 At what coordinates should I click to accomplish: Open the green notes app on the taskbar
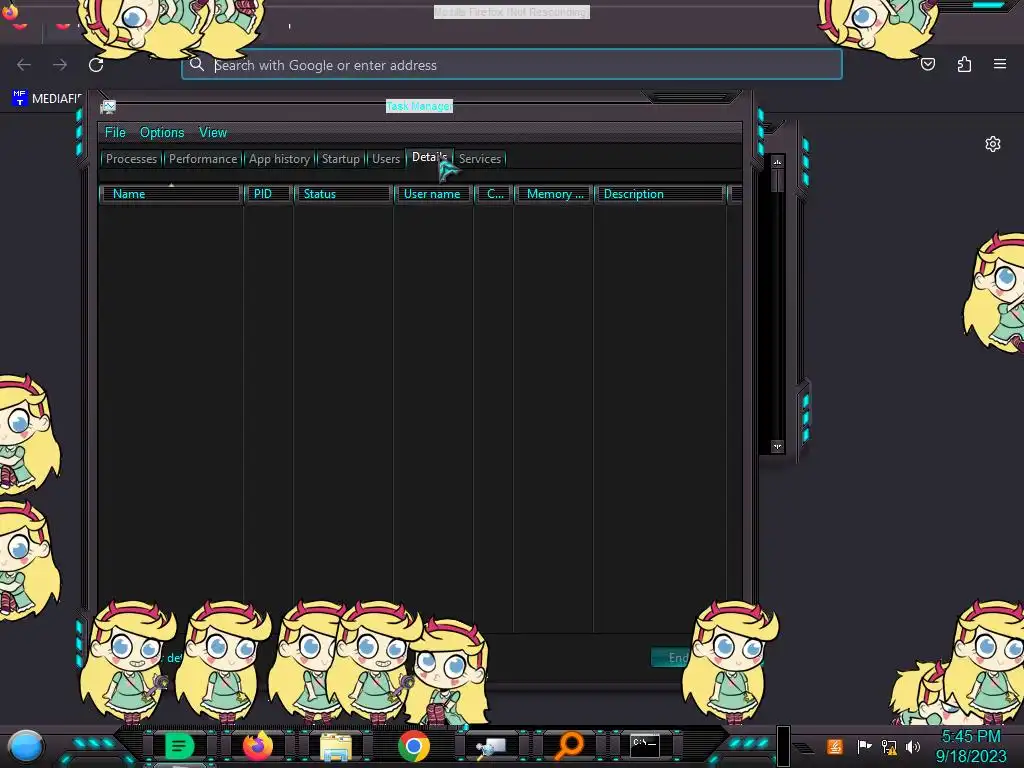179,746
